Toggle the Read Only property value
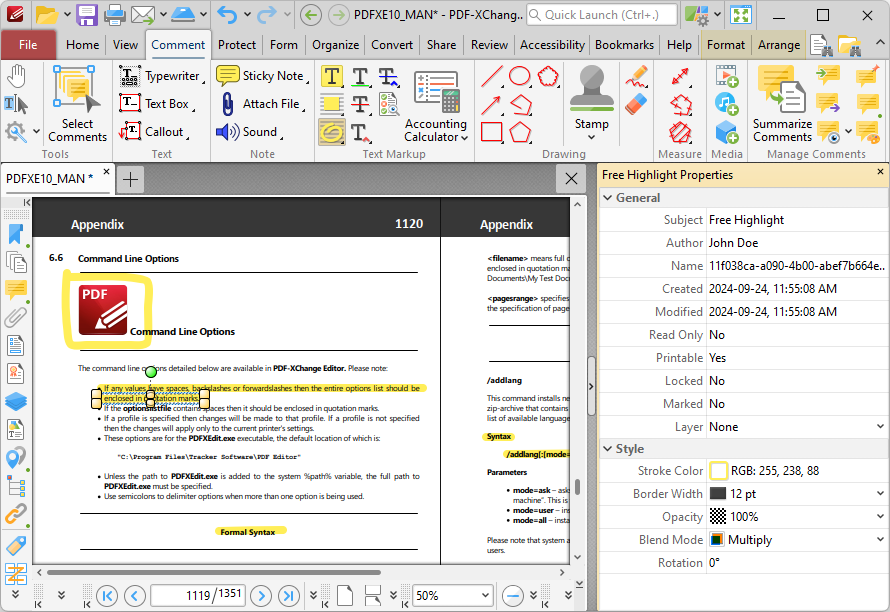This screenshot has height=612, width=890. pyautogui.click(x=797, y=335)
